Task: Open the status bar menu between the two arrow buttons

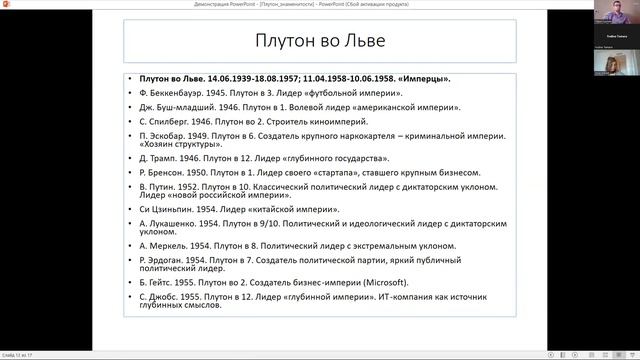Action: pyautogui.click(x=563, y=355)
